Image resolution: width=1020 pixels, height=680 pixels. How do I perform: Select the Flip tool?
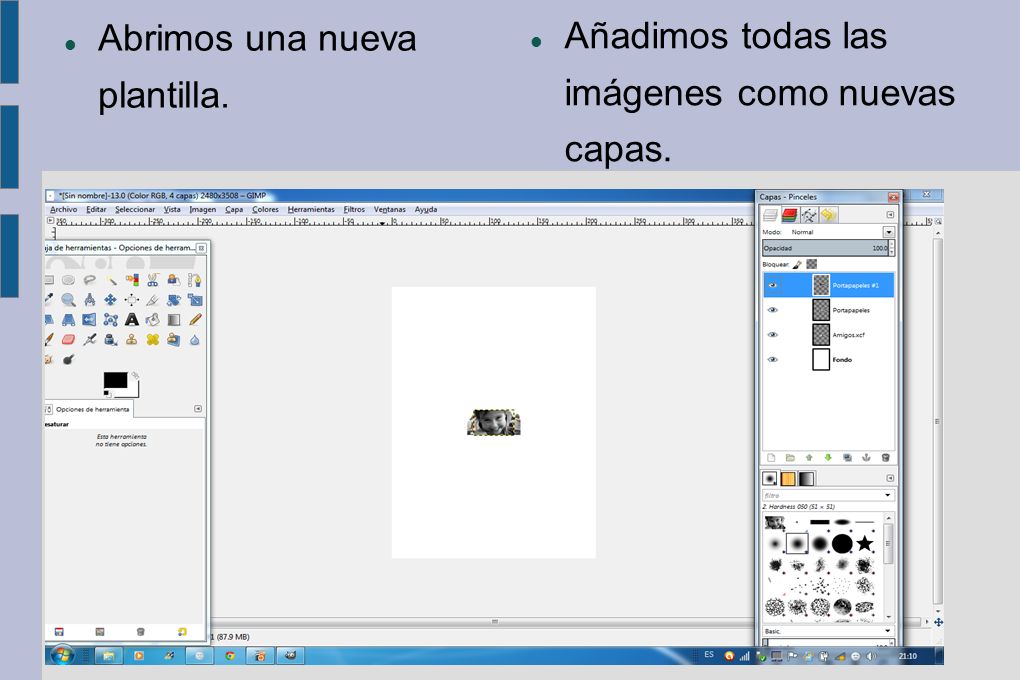(x=90, y=320)
